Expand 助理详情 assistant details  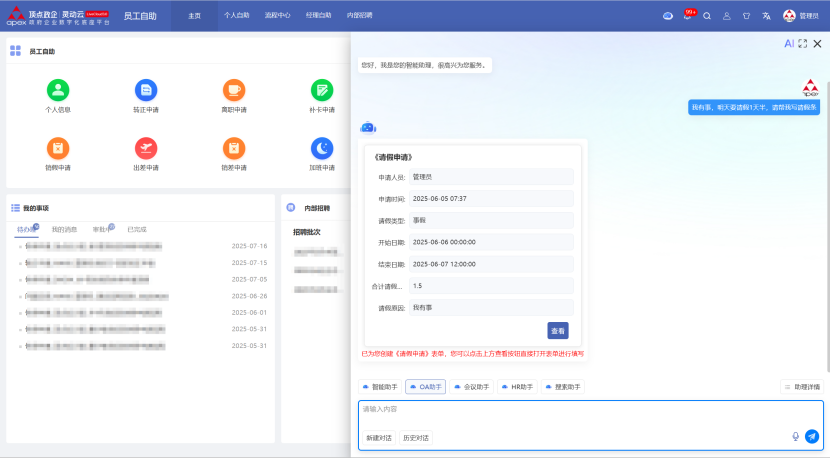[x=801, y=386]
